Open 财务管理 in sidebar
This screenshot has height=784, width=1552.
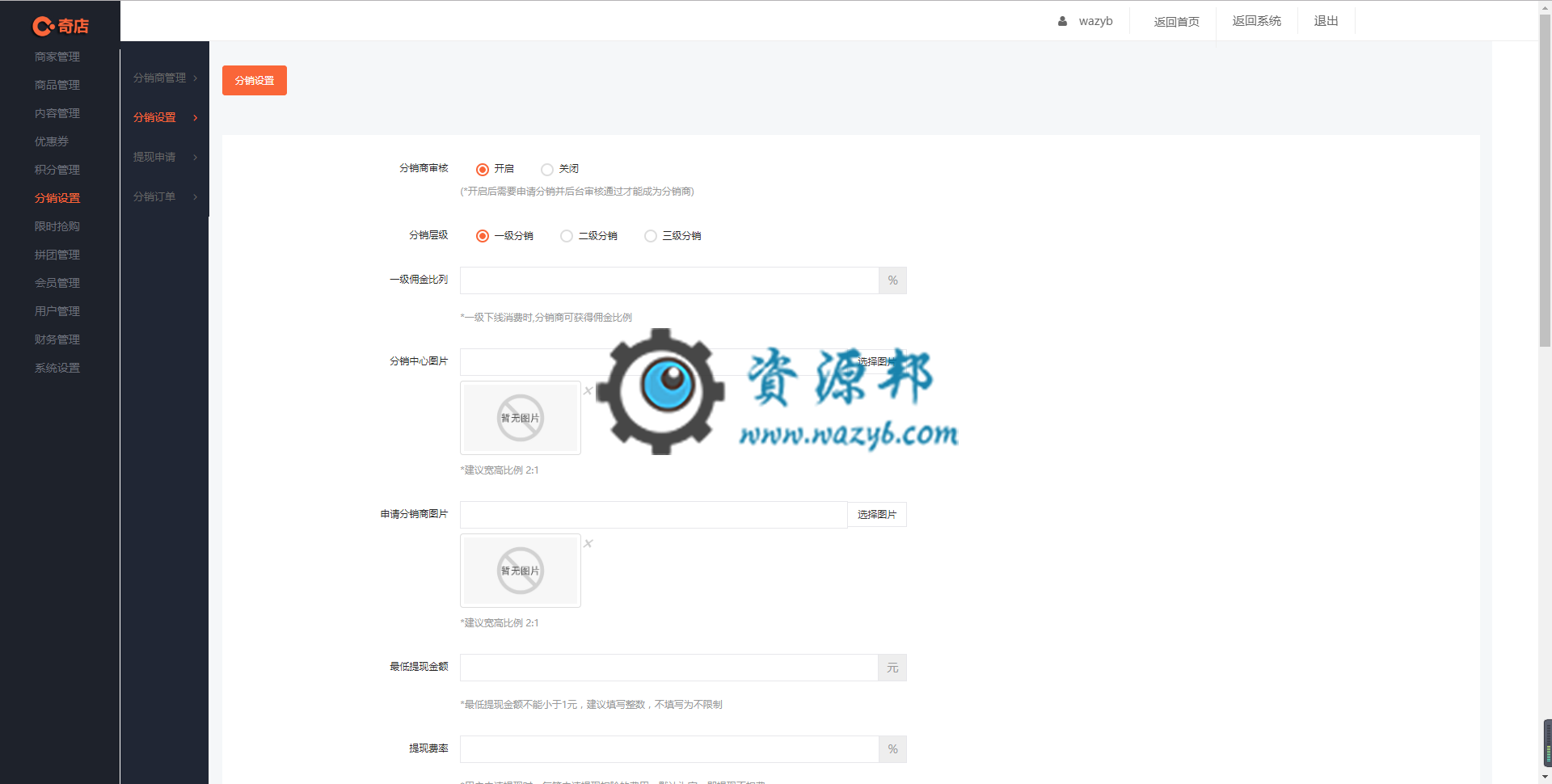(x=57, y=339)
